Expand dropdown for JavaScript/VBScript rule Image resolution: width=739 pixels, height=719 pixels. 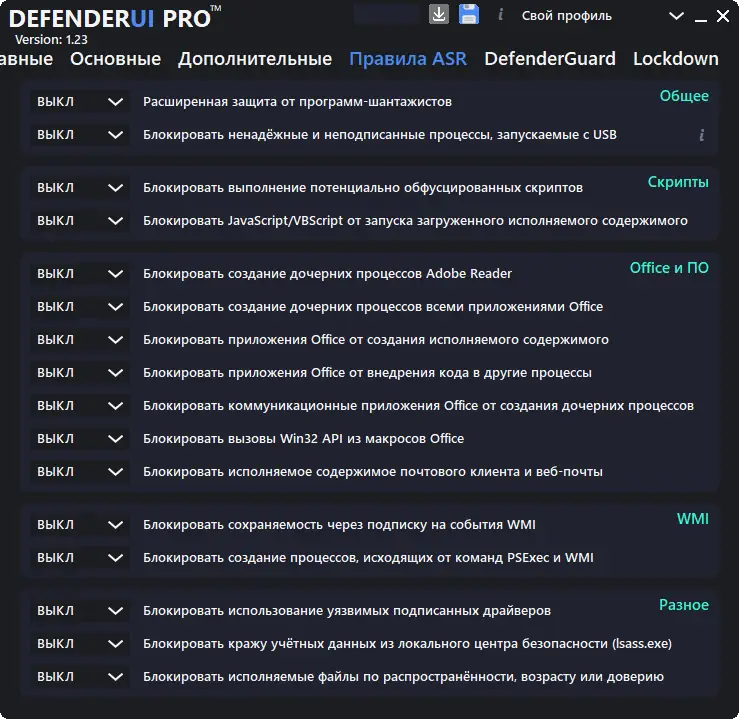(x=80, y=221)
